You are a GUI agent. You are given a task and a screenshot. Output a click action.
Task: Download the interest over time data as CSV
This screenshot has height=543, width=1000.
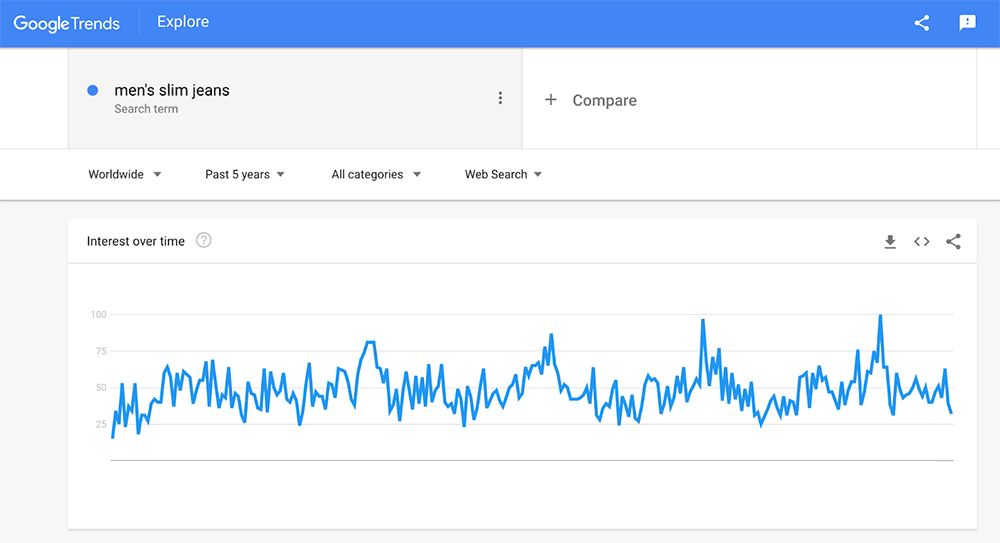tap(890, 241)
